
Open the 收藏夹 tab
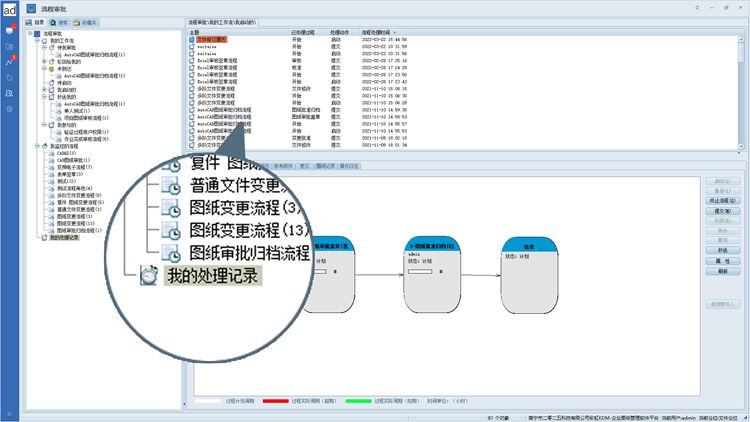(88, 21)
